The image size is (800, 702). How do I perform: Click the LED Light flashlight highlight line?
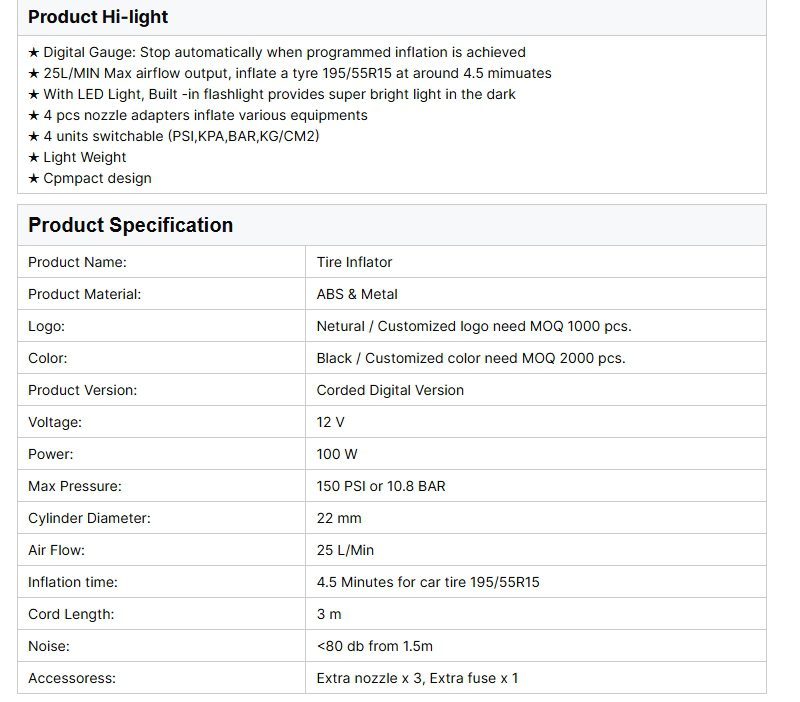272,94
